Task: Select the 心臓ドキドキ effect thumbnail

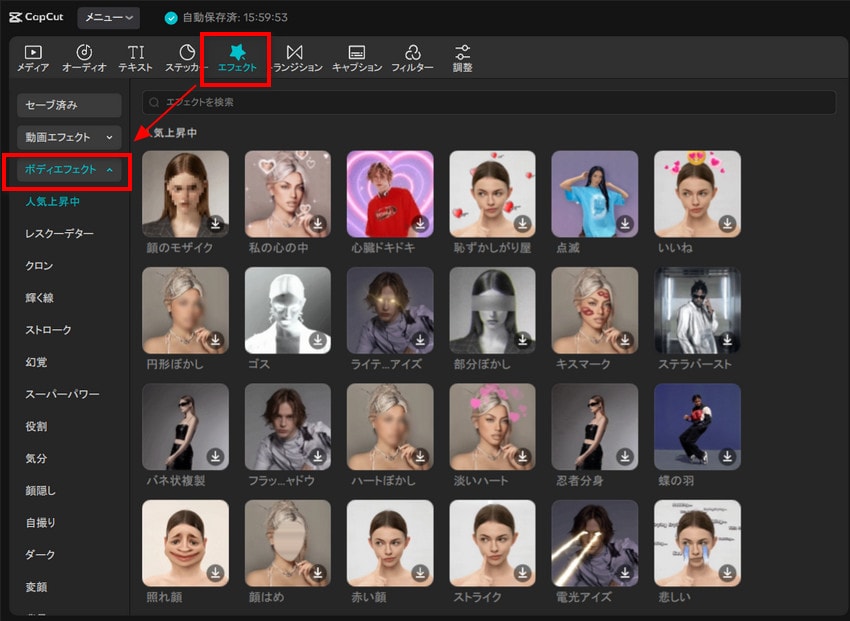Action: pyautogui.click(x=389, y=194)
